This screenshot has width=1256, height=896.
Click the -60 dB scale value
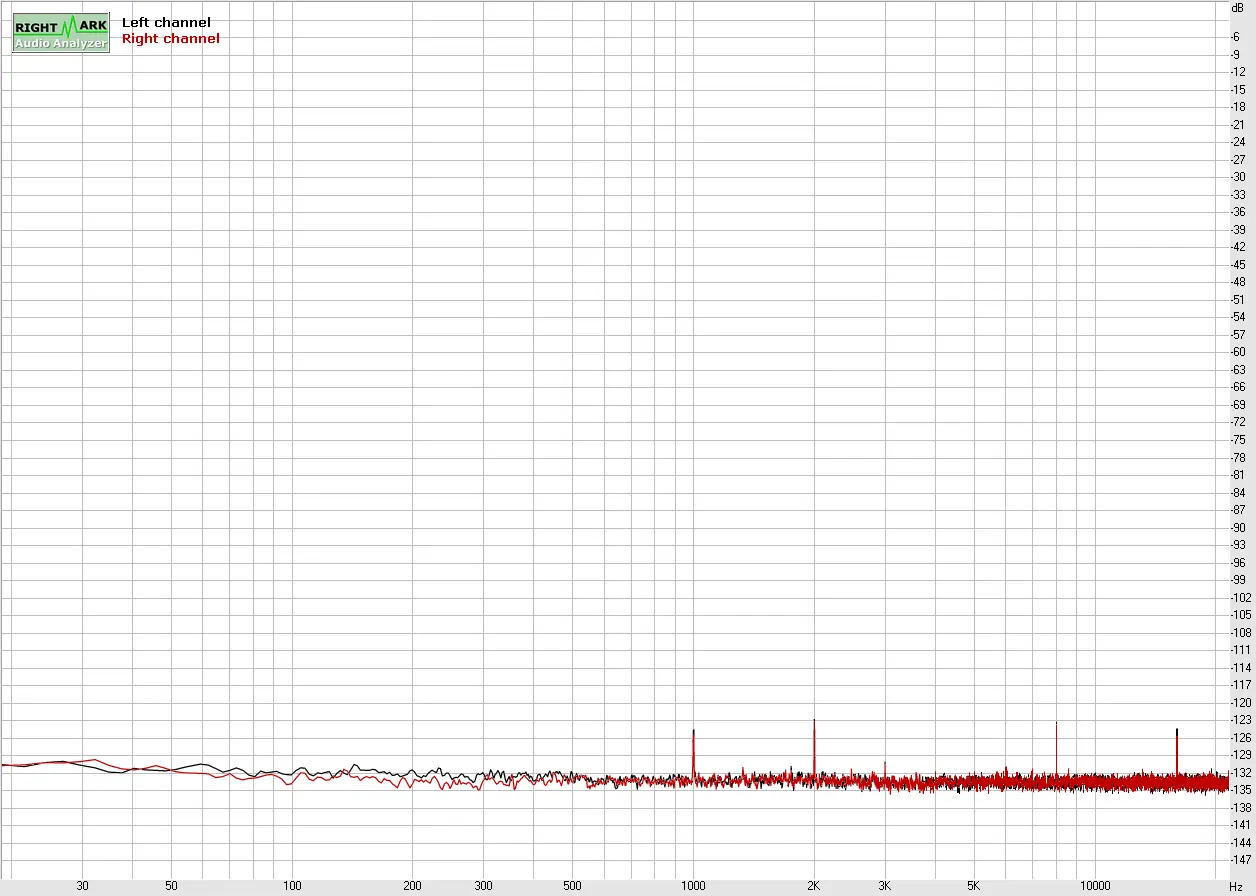[x=1238, y=352]
